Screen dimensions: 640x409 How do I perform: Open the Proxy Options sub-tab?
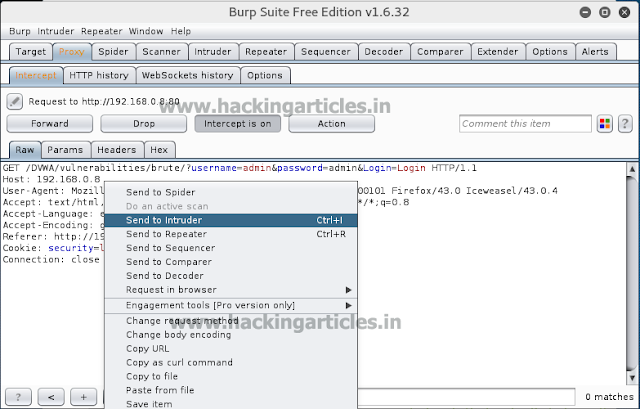click(265, 76)
